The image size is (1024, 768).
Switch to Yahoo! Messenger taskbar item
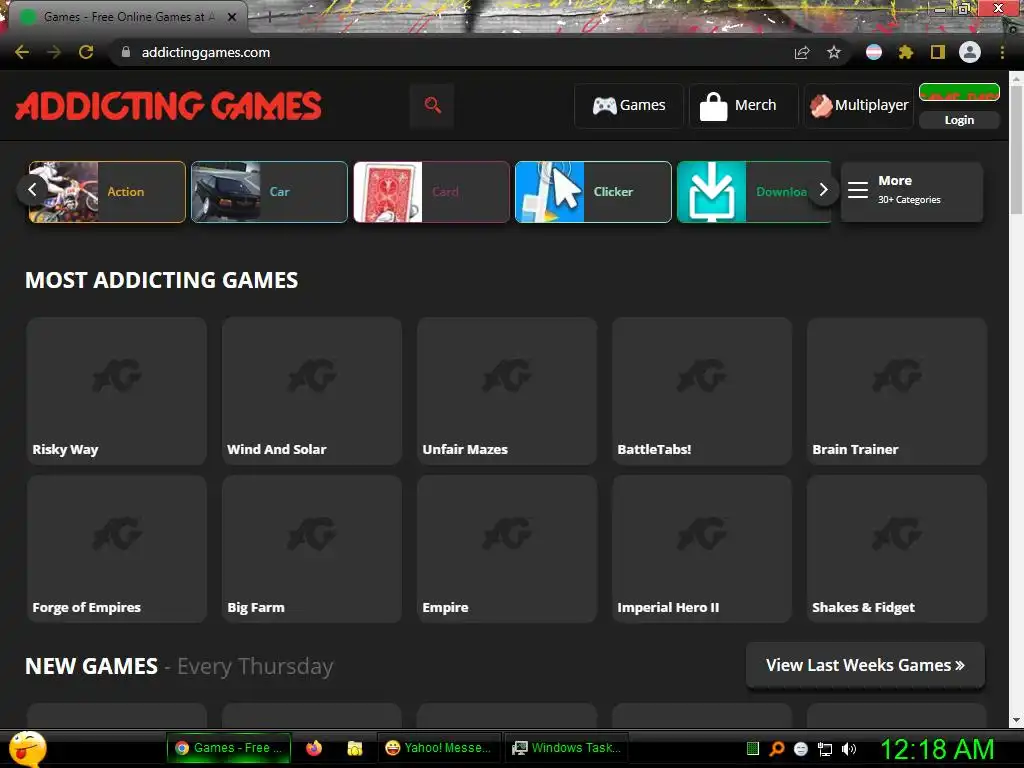click(439, 748)
